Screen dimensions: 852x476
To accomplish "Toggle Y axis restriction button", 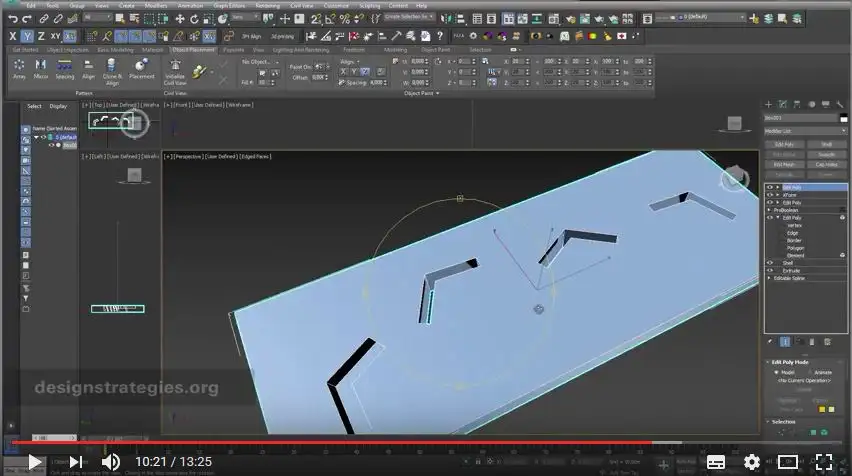I will tap(27, 36).
